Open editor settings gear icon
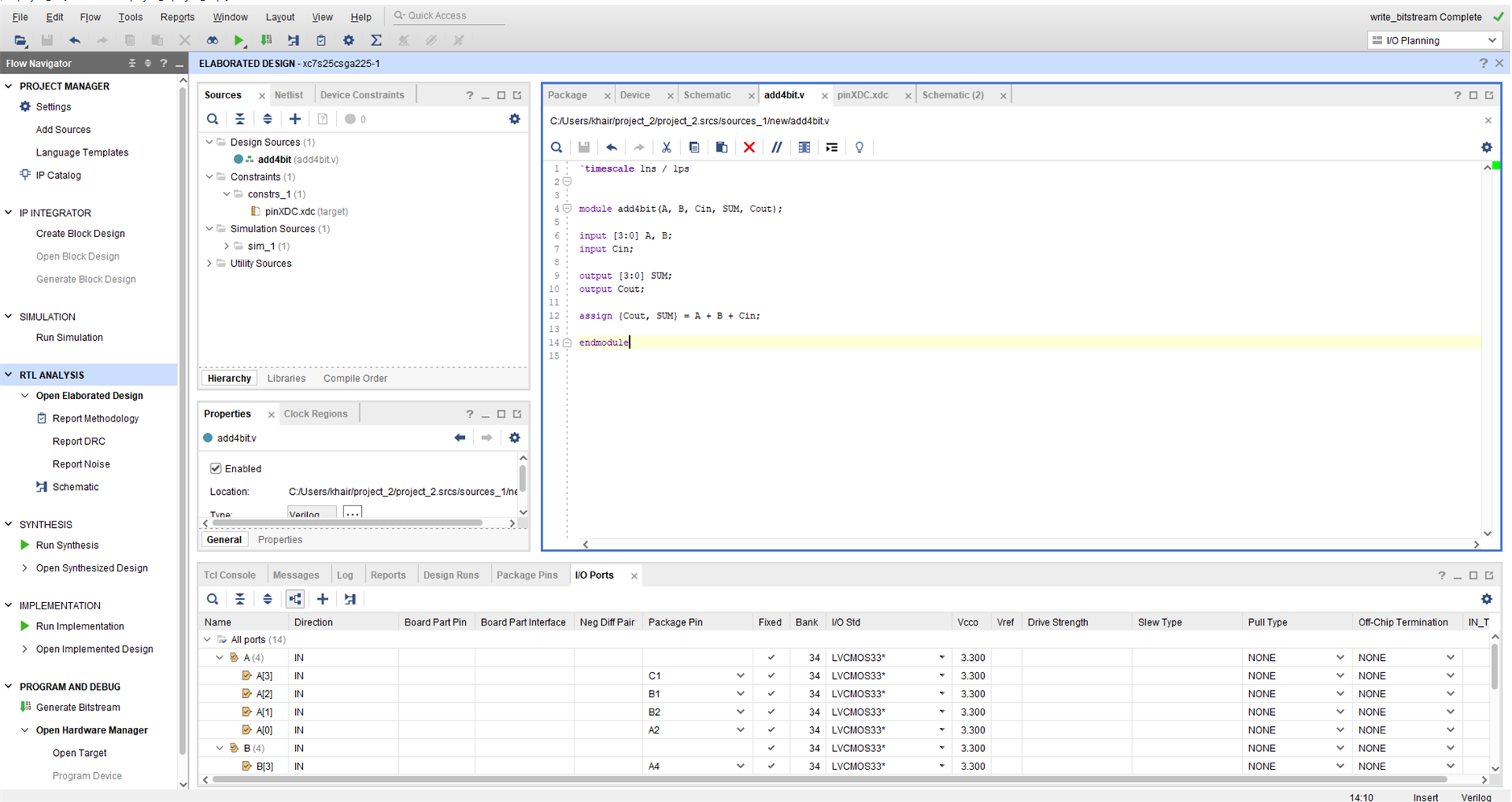Viewport: 1512px width, 802px height. tap(1487, 148)
